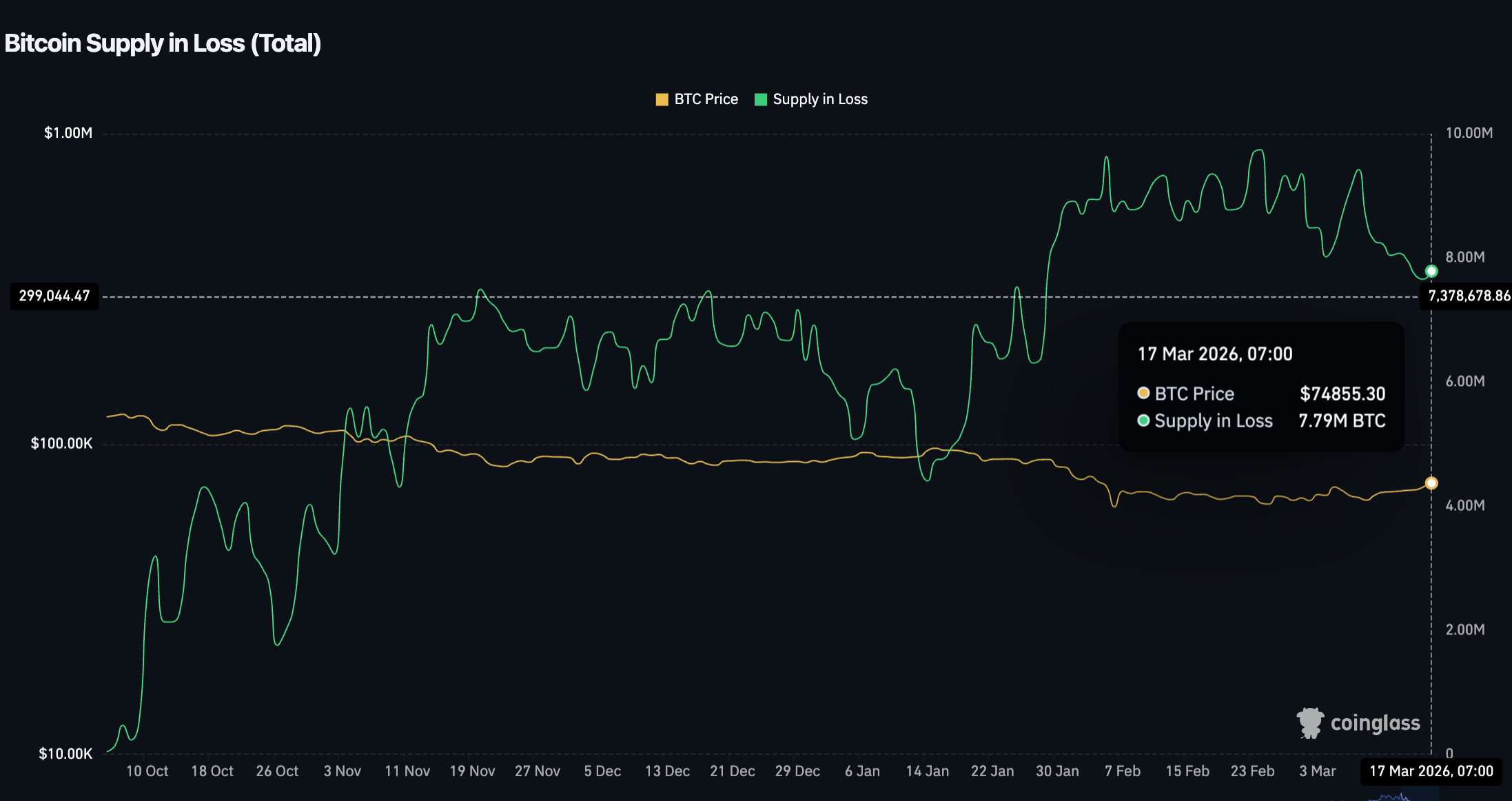Screen dimensions: 1512x801
Task: Click yellow BTC Price endpoint marker
Action: pos(1431,483)
